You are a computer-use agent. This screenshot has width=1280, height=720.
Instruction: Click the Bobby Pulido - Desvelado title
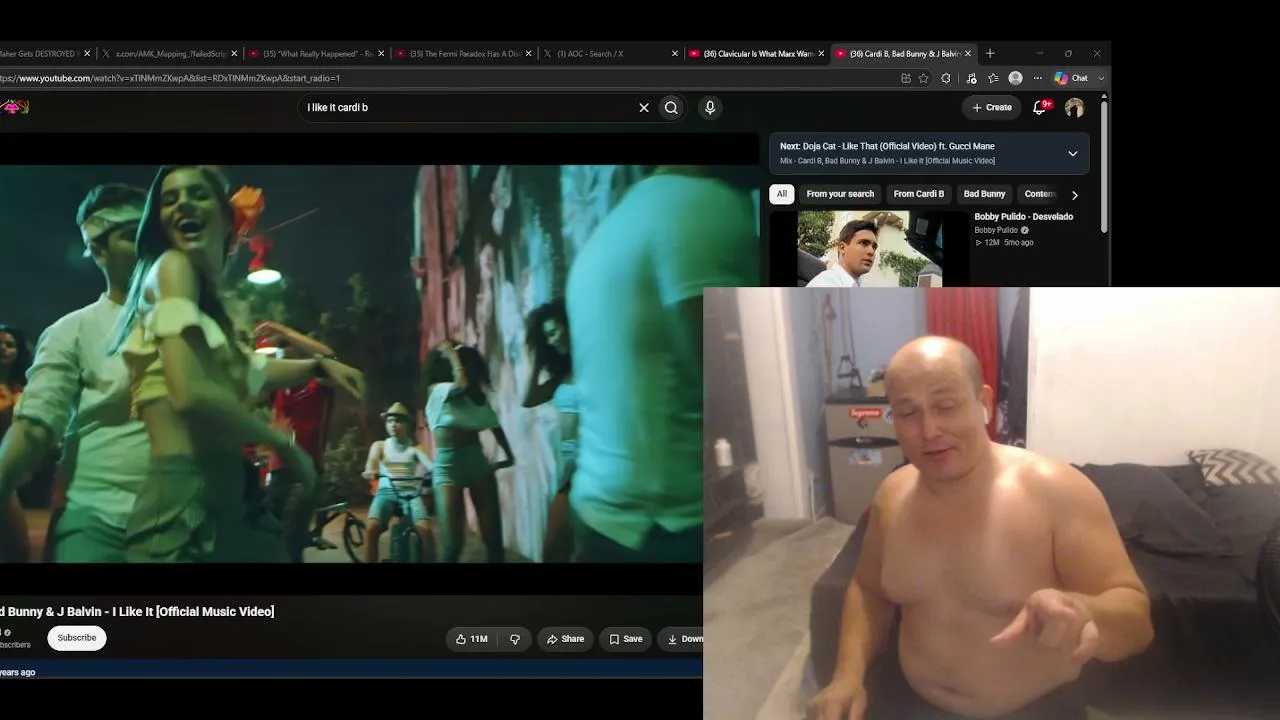[1023, 217]
